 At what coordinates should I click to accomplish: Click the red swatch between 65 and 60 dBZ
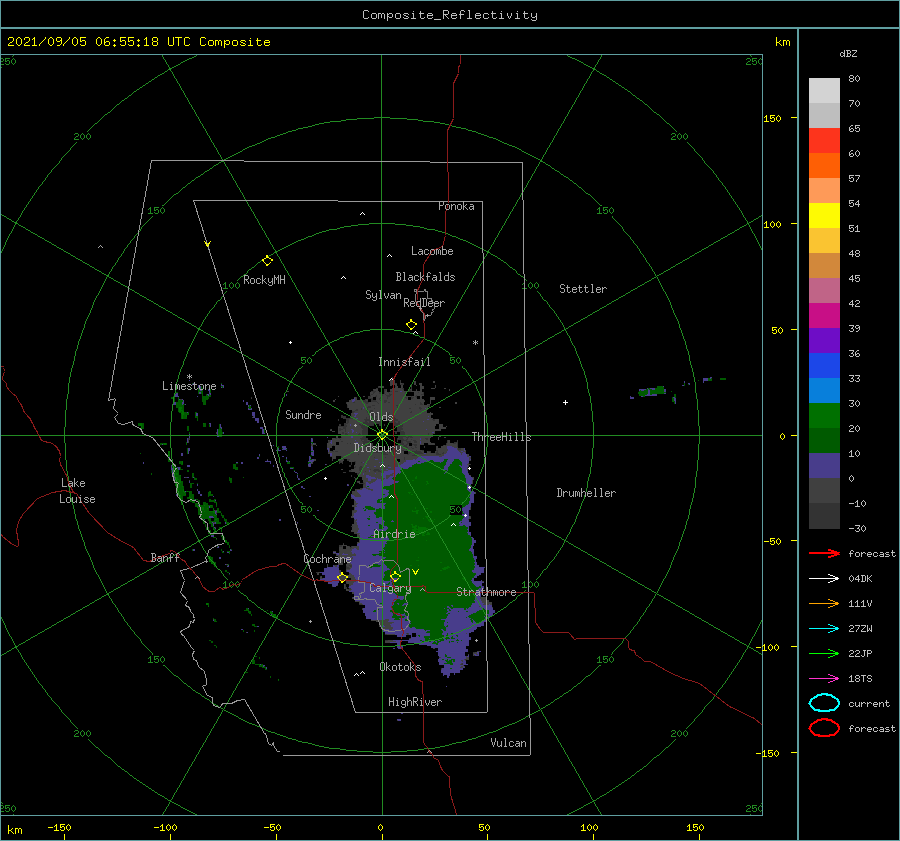pyautogui.click(x=824, y=141)
